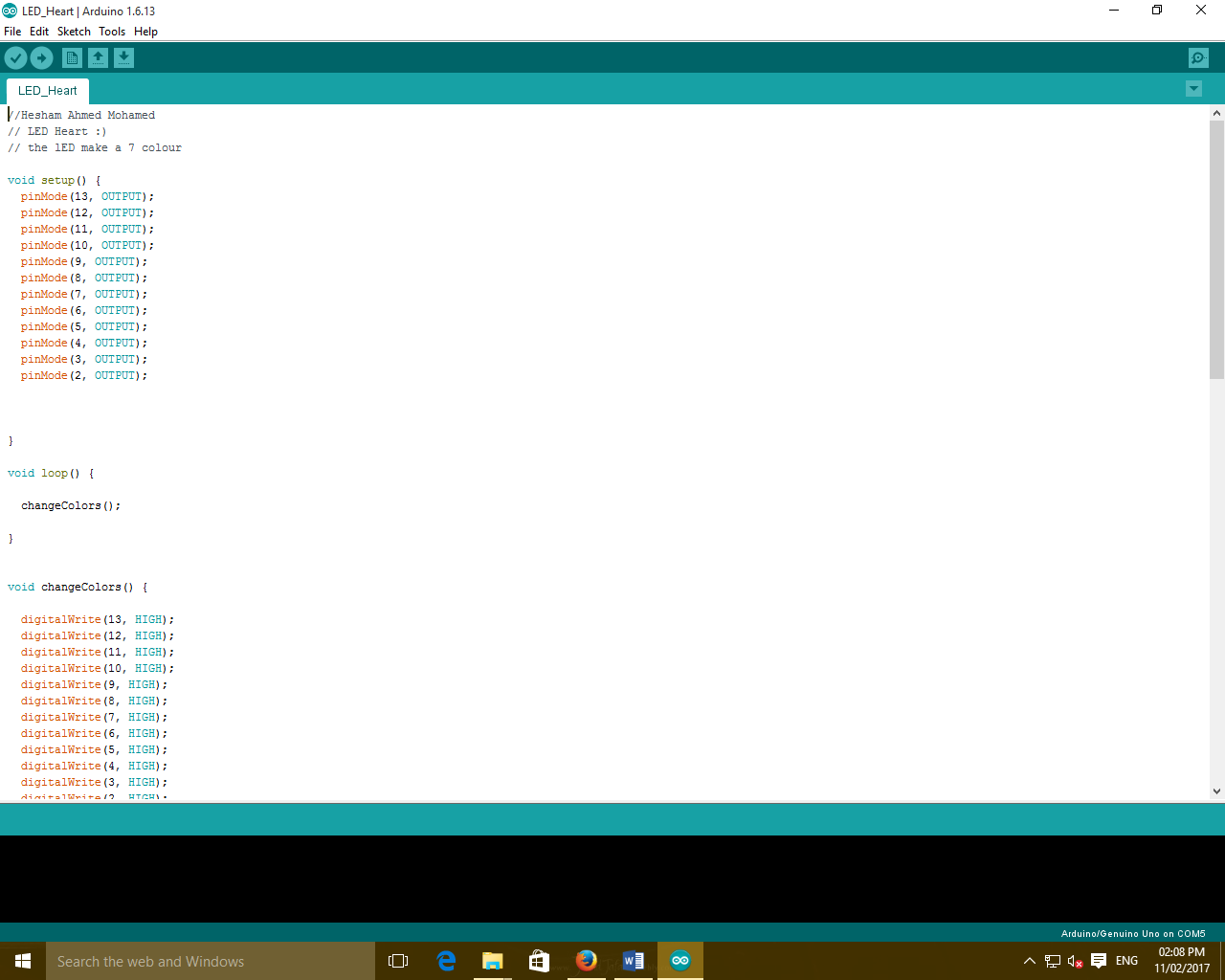This screenshot has width=1225, height=980.
Task: Show hidden system tray icons
Action: tap(1030, 961)
